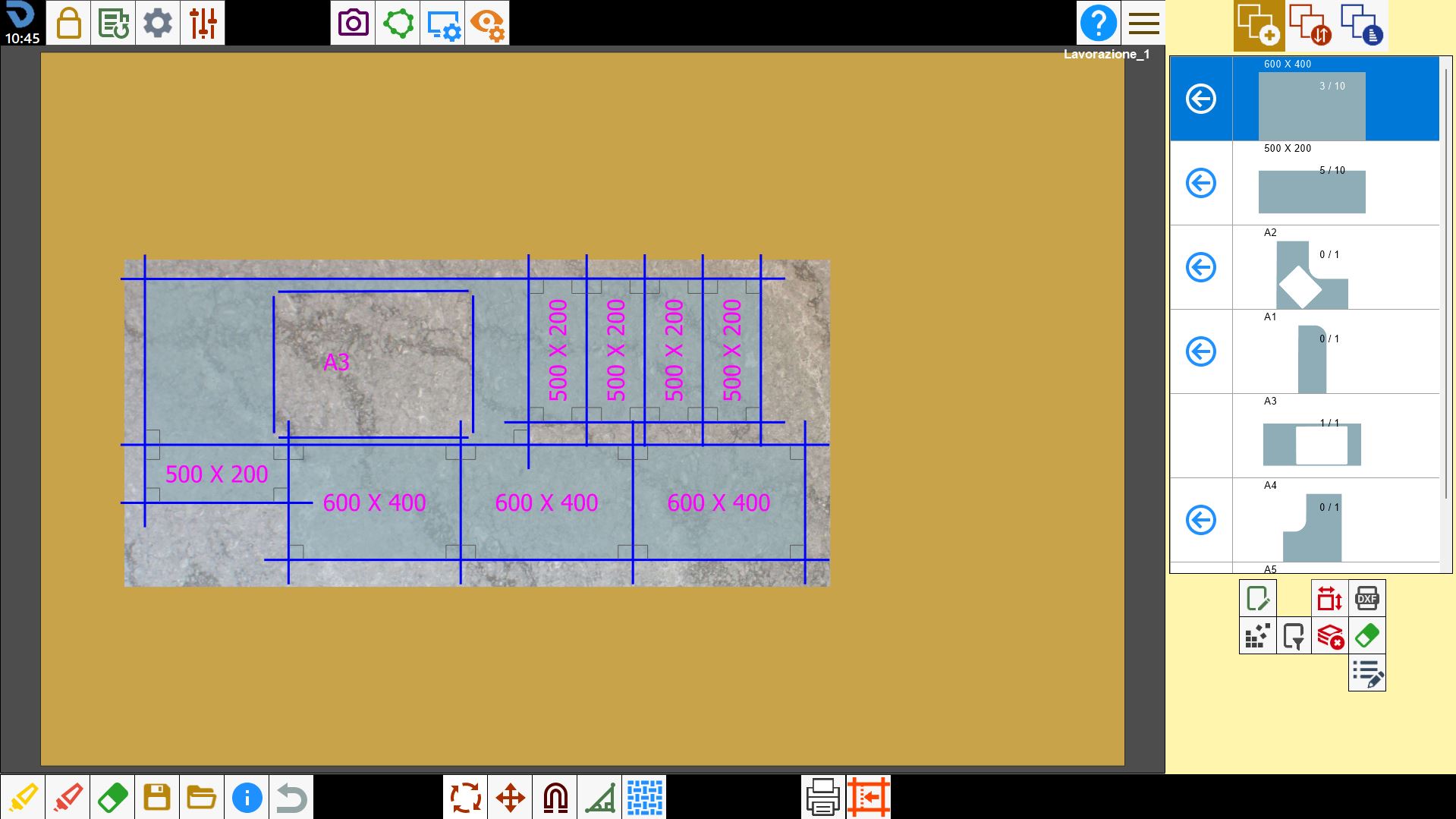
Task: Click the red resize dimensions icon
Action: pyautogui.click(x=1330, y=599)
